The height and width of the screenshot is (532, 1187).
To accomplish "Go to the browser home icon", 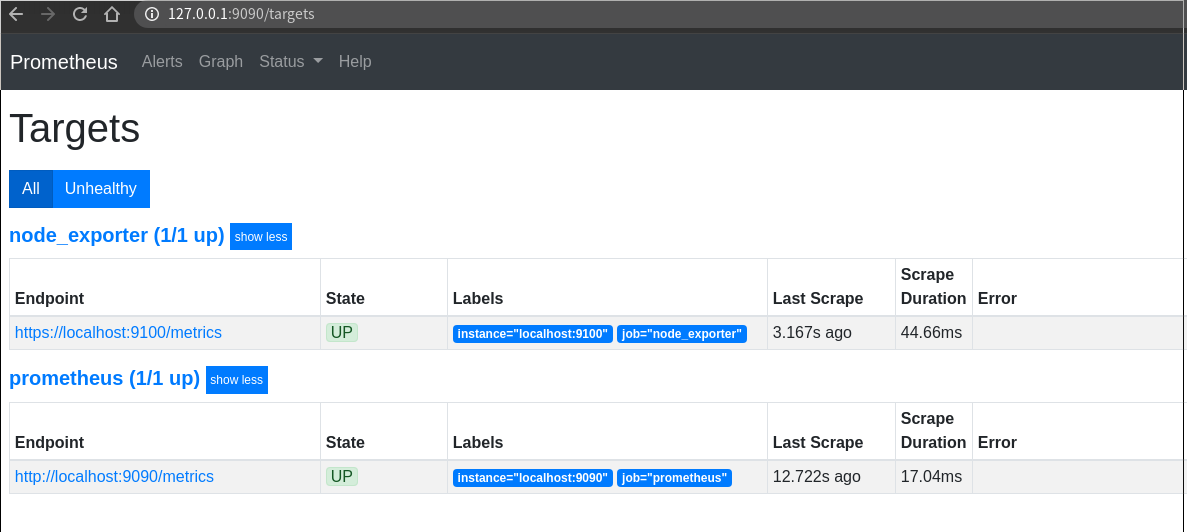I will tap(112, 14).
